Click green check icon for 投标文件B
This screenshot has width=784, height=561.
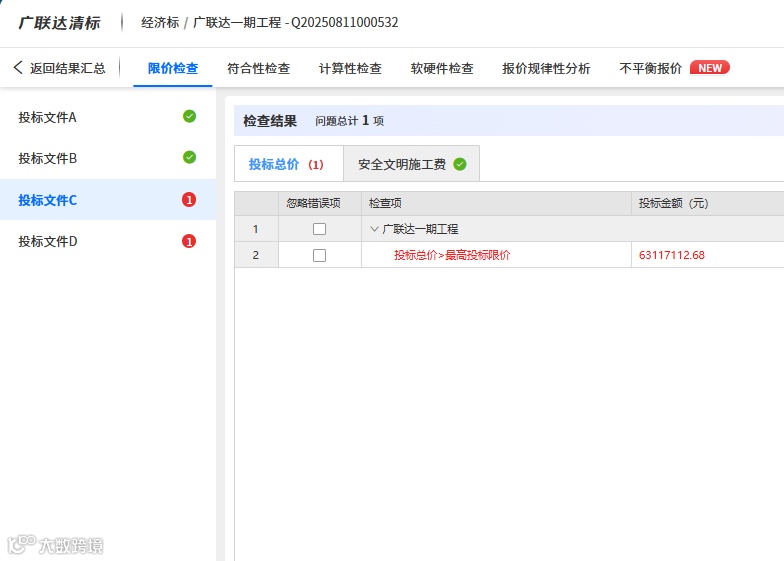[x=190, y=158]
